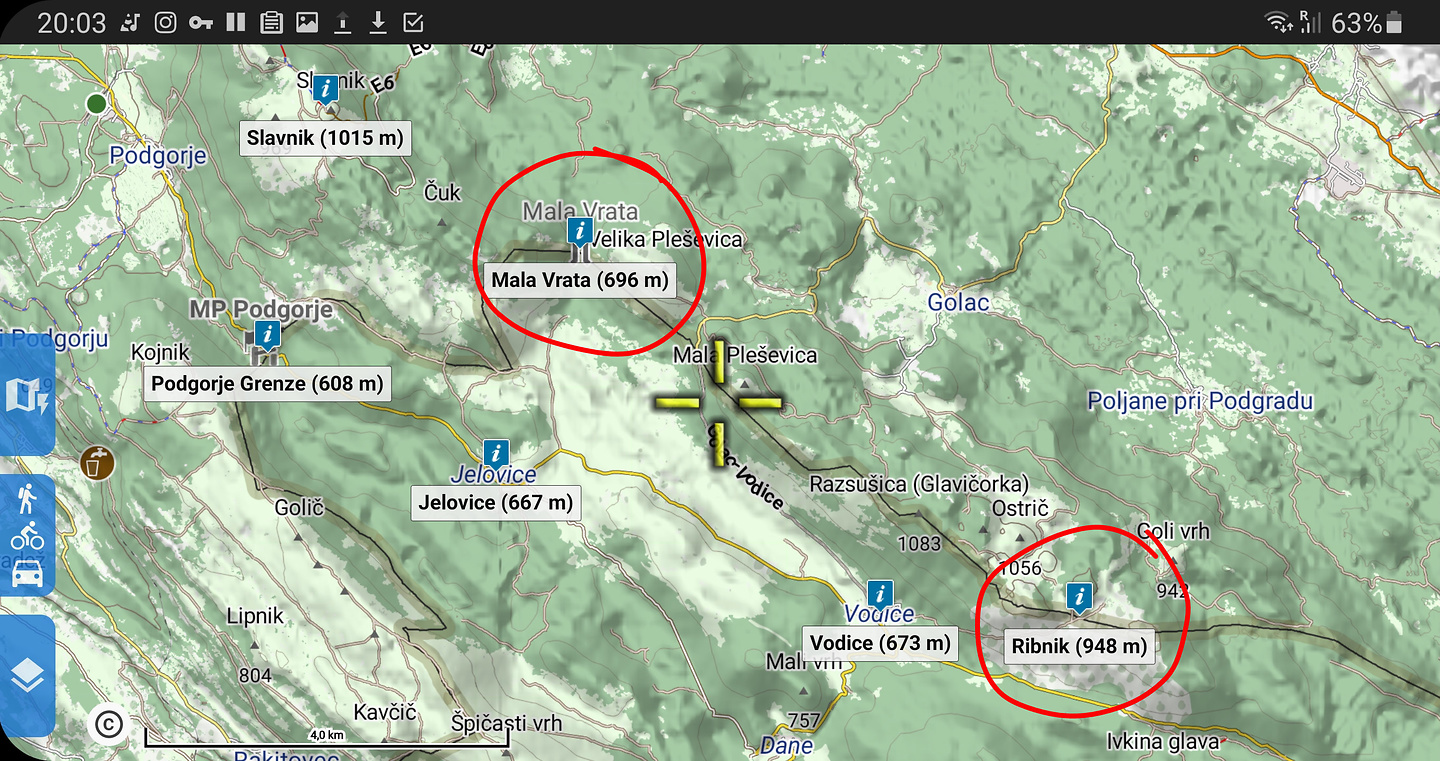Tap the Instagram notification in status bar

(166, 22)
